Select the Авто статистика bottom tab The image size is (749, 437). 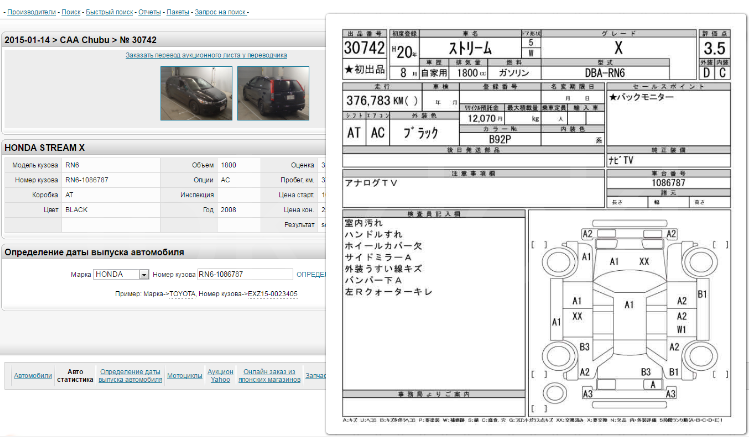tap(75, 375)
